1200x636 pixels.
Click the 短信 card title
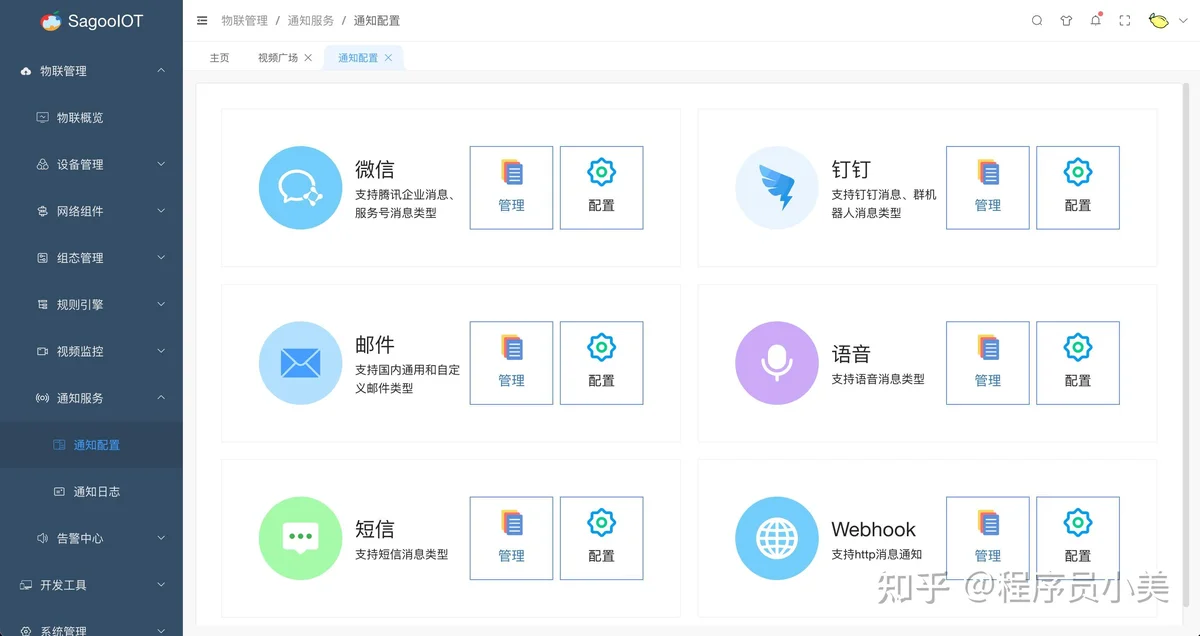[375, 529]
